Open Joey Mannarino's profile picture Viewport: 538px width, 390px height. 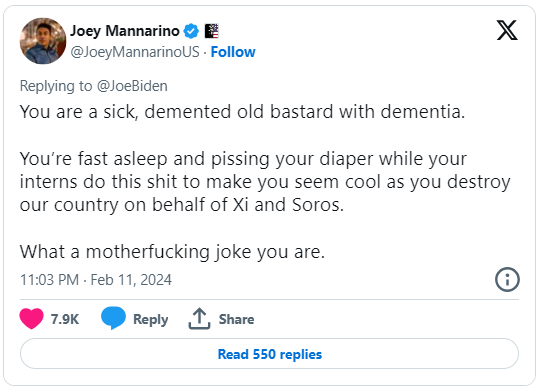[x=43, y=41]
